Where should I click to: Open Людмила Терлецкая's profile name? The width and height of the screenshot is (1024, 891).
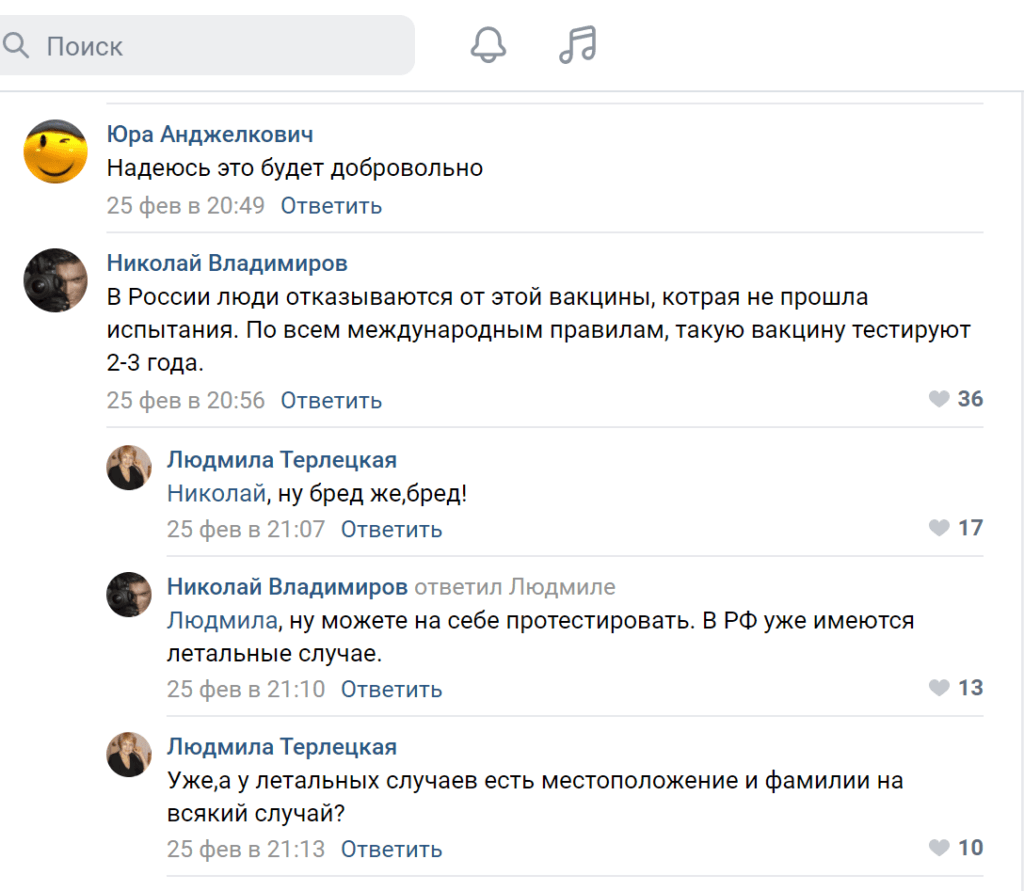point(281,459)
